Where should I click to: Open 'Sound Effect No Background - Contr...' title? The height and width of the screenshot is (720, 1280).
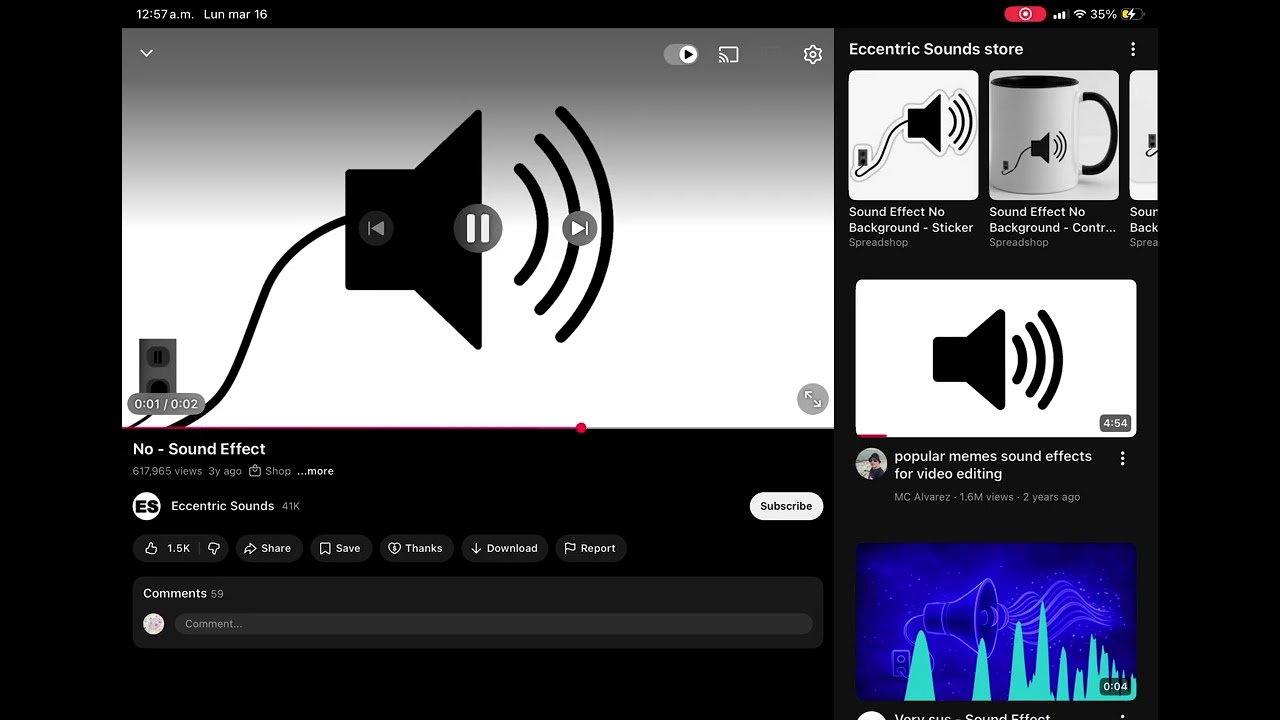point(1052,219)
